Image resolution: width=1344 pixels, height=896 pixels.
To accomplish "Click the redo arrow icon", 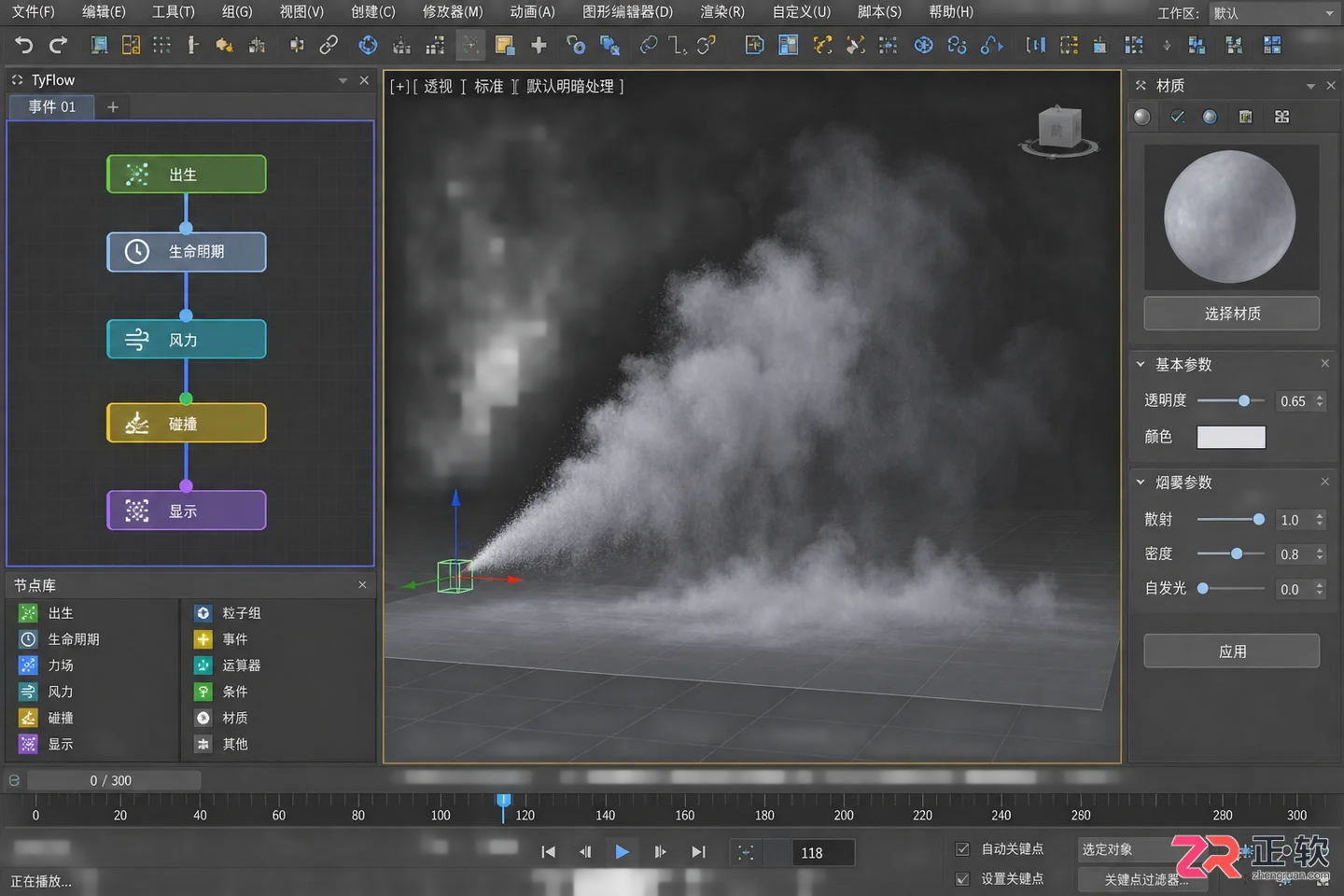I will click(x=58, y=45).
